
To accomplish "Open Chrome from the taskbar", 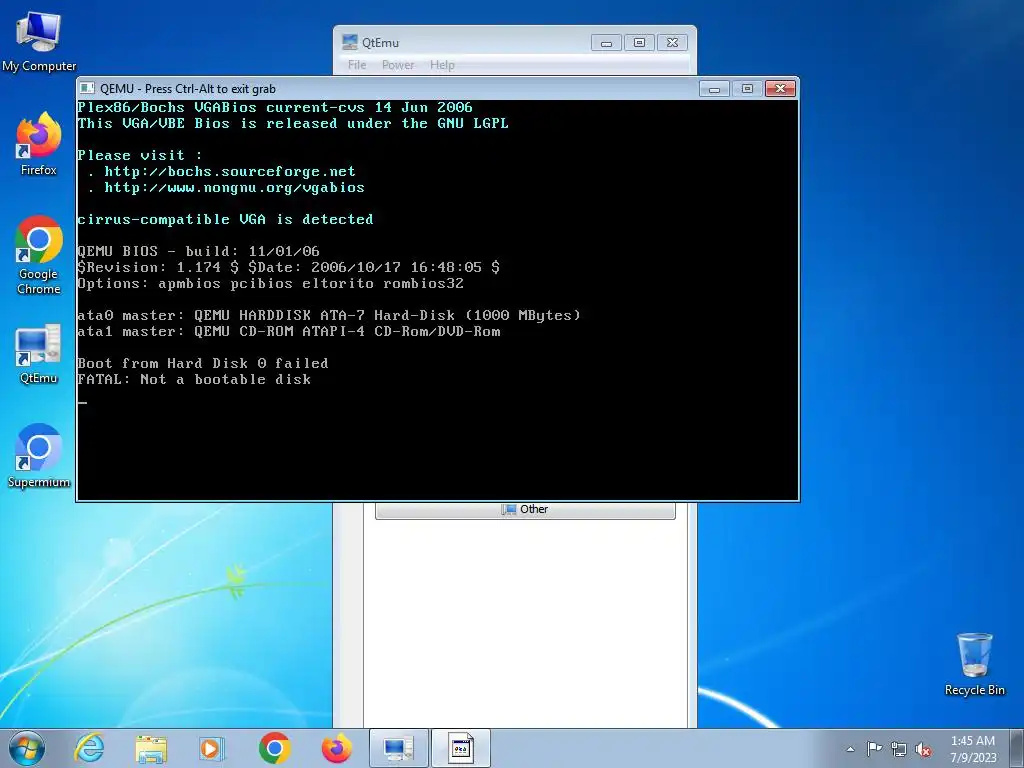I will pos(274,748).
